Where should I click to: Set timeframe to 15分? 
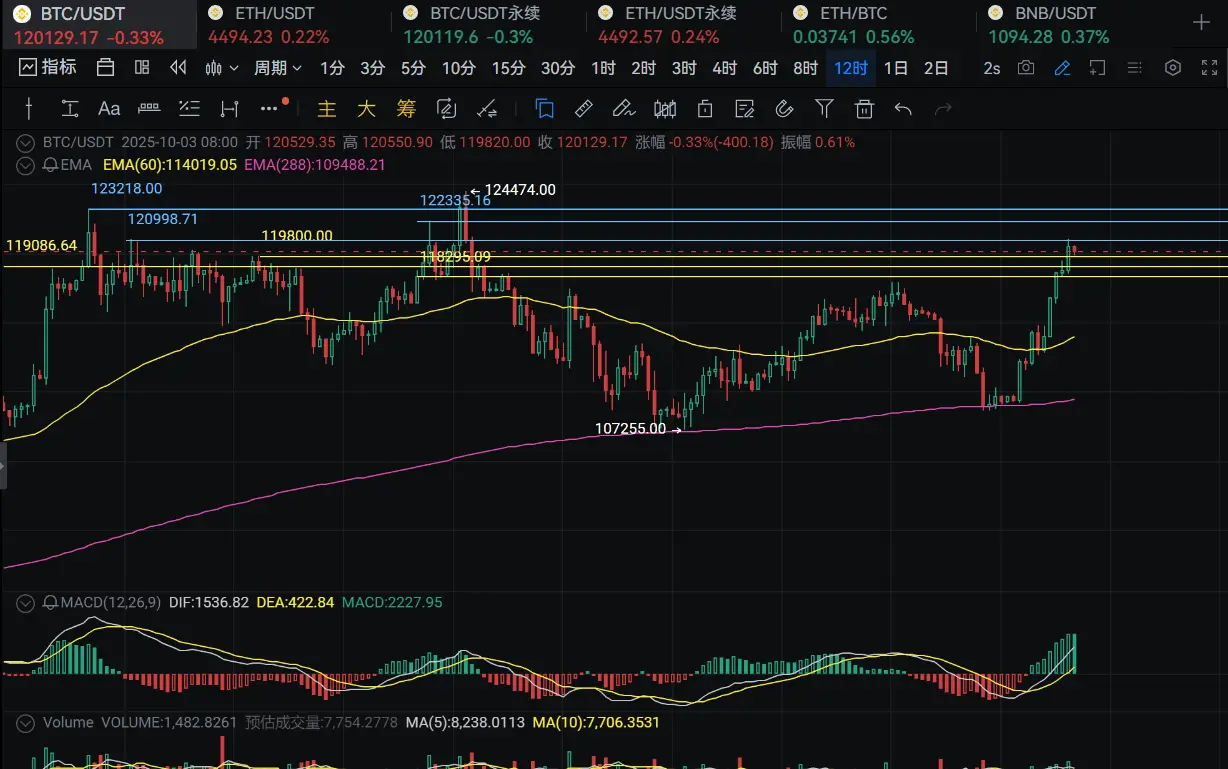point(508,68)
